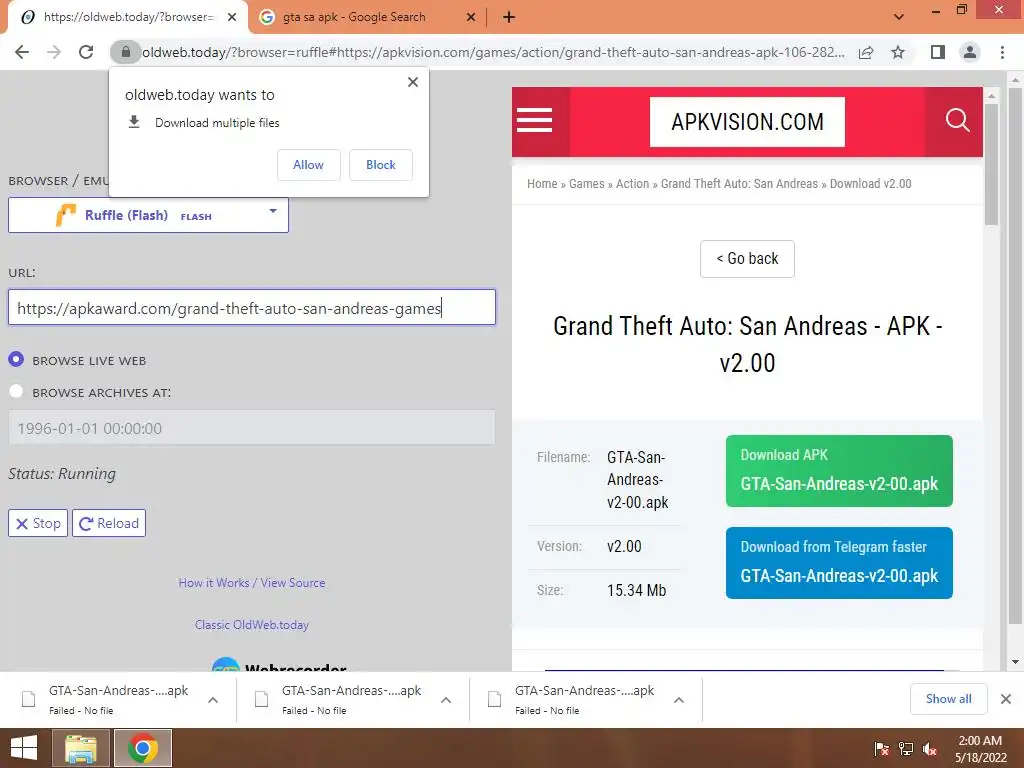Allow downloading multiple files
The height and width of the screenshot is (768, 1024).
[308, 165]
